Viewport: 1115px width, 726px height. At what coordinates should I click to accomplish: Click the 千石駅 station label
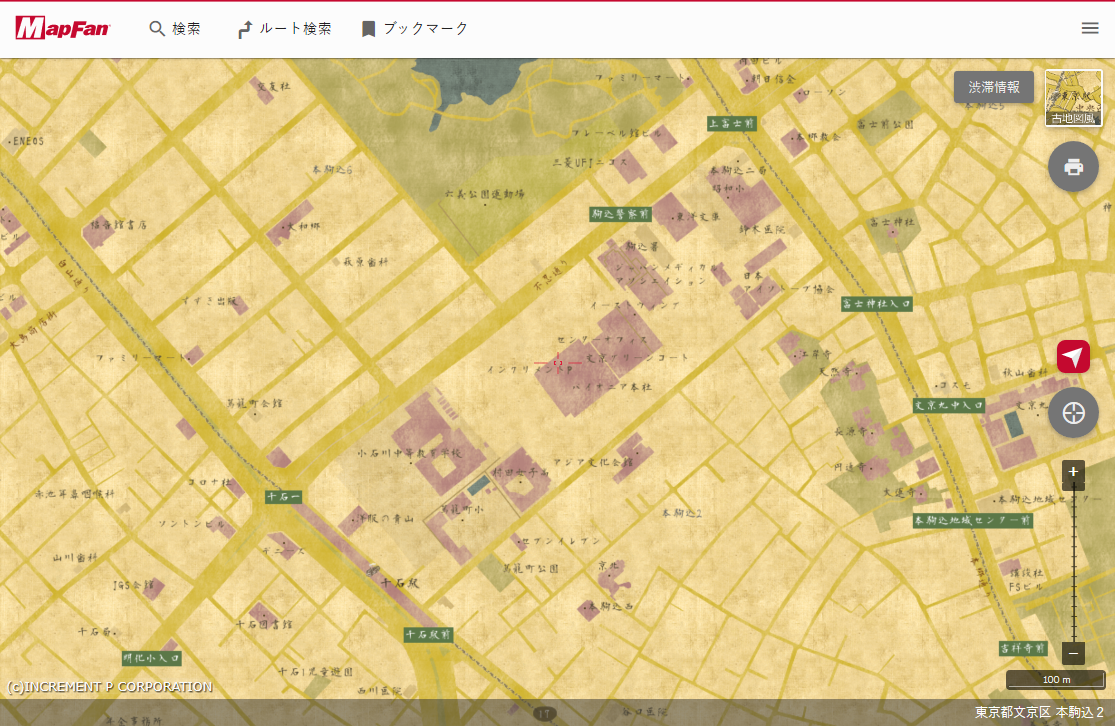(x=400, y=583)
